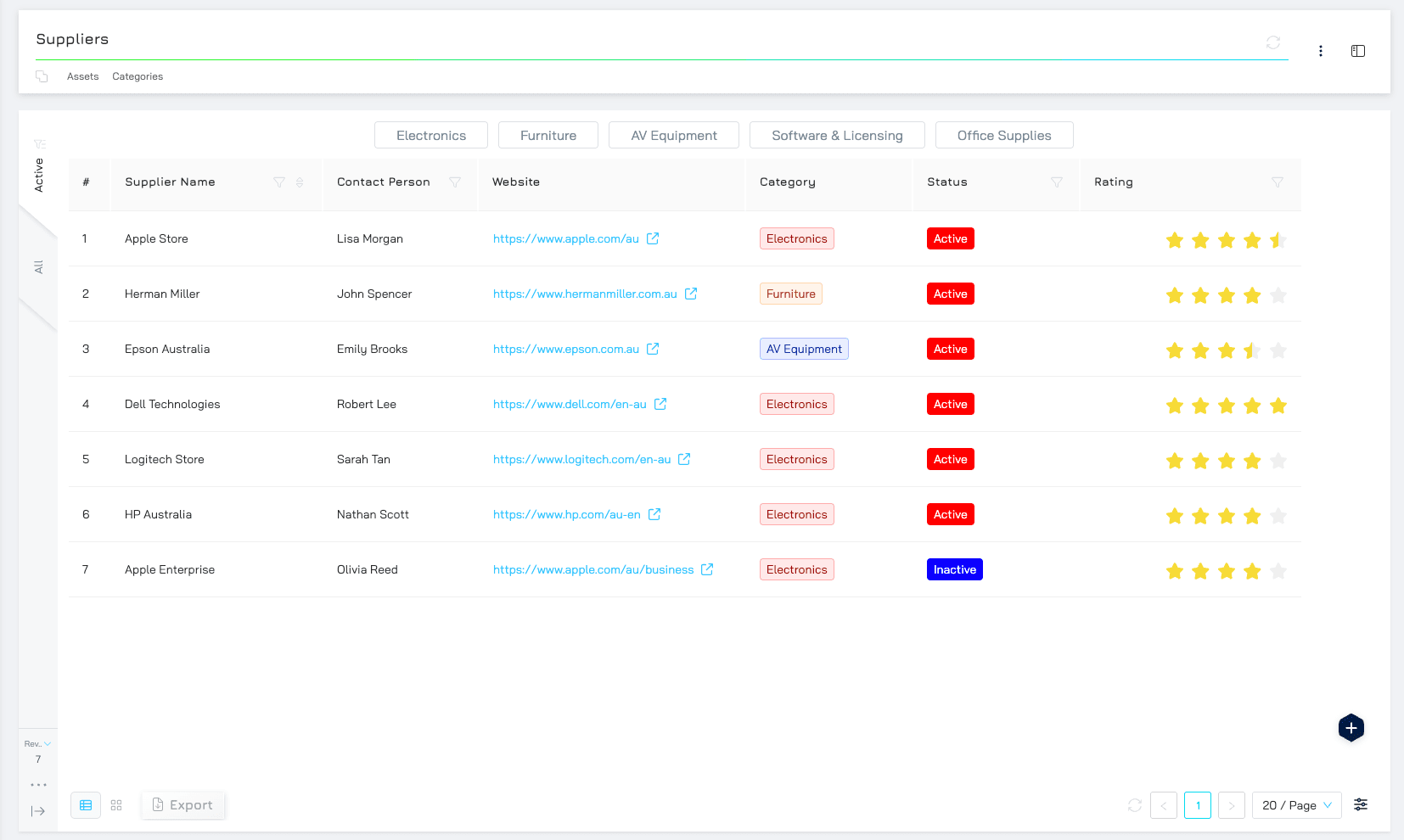The height and width of the screenshot is (840, 1404).
Task: Open the Supplier Name column filter
Action: pyautogui.click(x=279, y=182)
